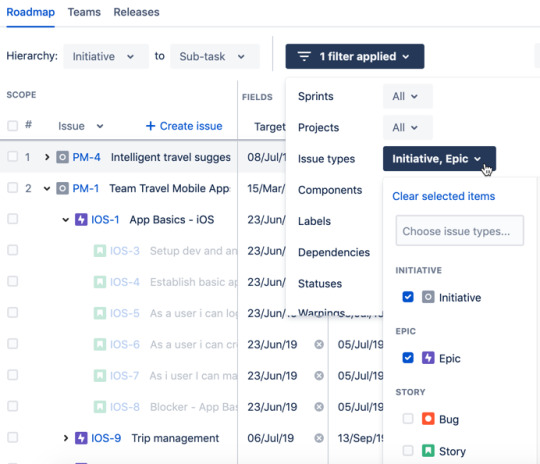Clear target date on IOS-8 row
Screen dimensions: 540x464
click(x=319, y=407)
